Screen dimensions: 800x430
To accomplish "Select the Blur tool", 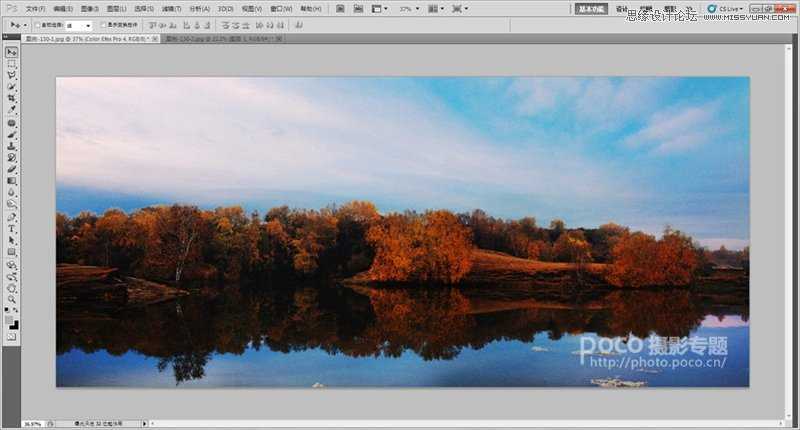I will point(11,192).
